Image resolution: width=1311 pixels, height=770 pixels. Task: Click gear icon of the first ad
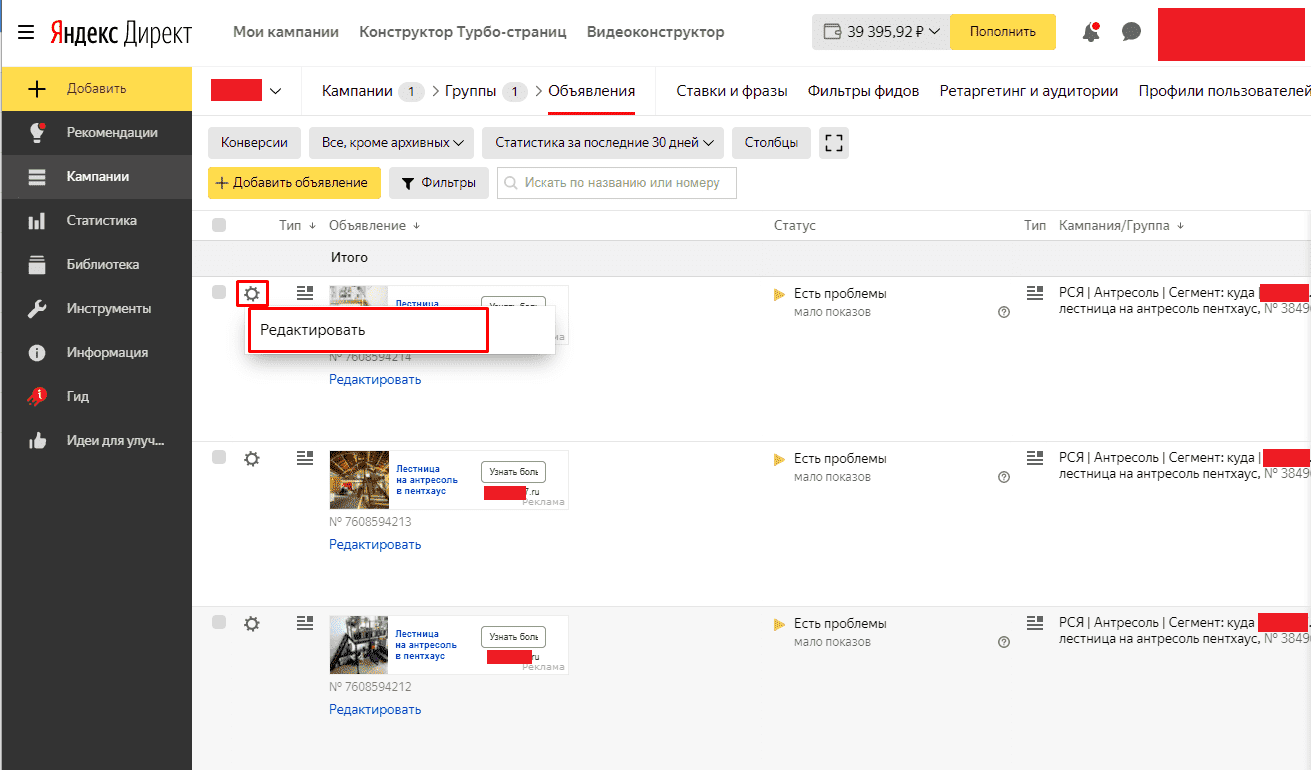(252, 294)
